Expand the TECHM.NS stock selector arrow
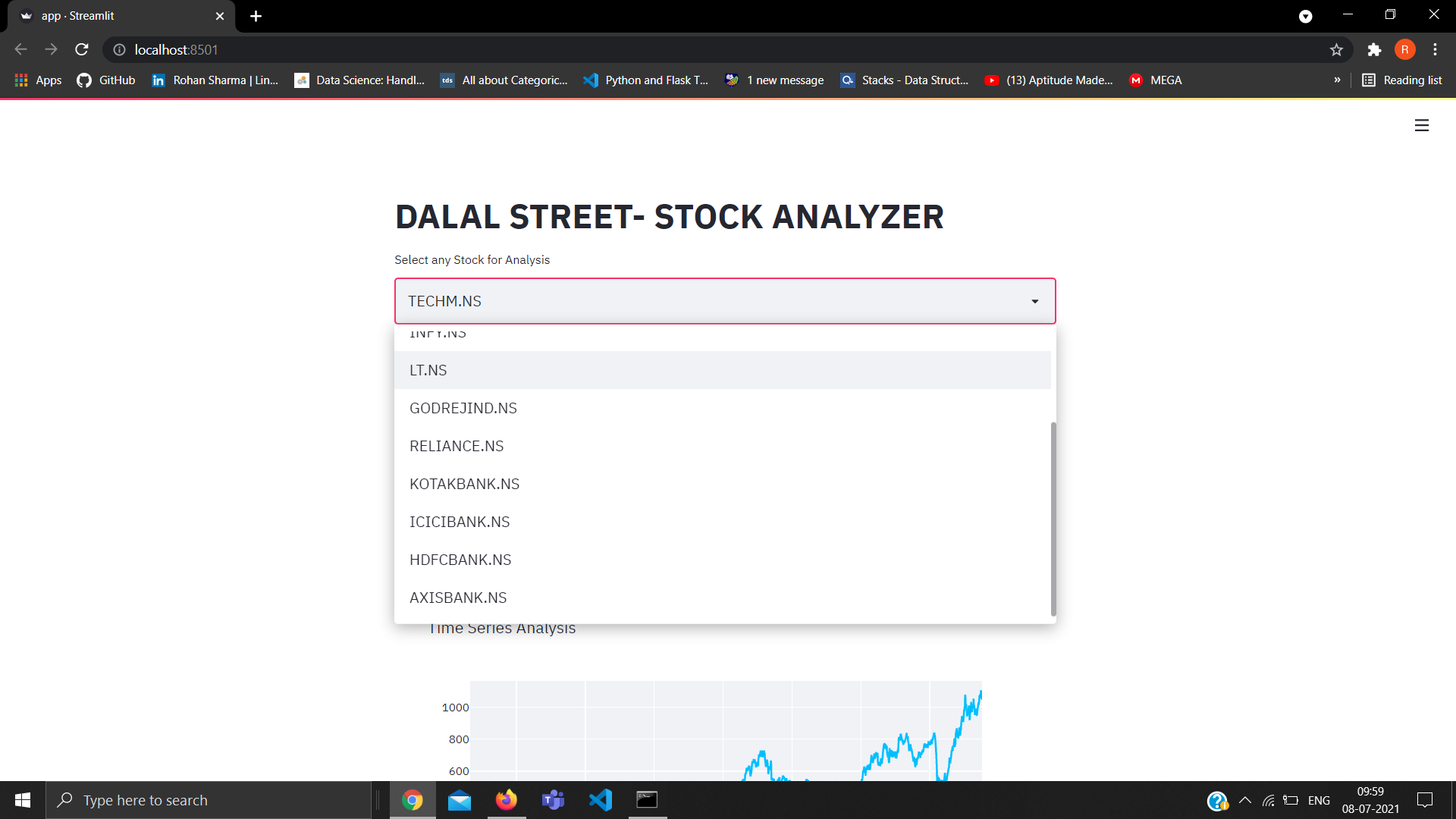1456x819 pixels. pos(1034,301)
